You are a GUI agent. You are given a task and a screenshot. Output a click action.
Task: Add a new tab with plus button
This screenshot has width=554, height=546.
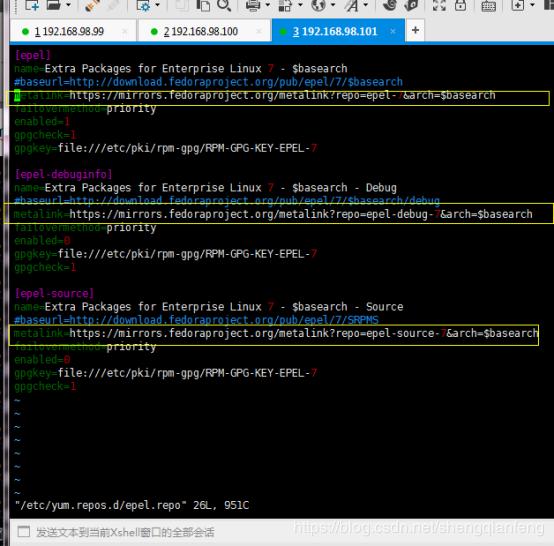pos(416,30)
